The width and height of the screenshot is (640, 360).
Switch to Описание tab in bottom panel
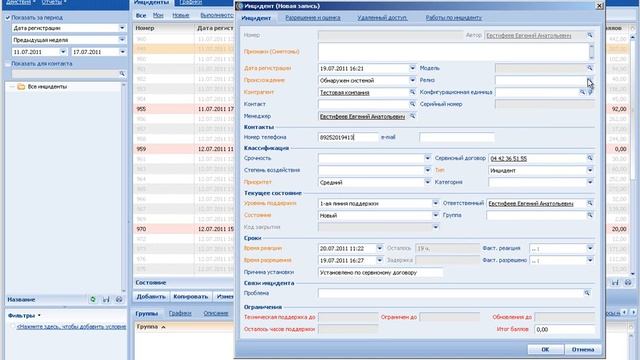[216, 313]
